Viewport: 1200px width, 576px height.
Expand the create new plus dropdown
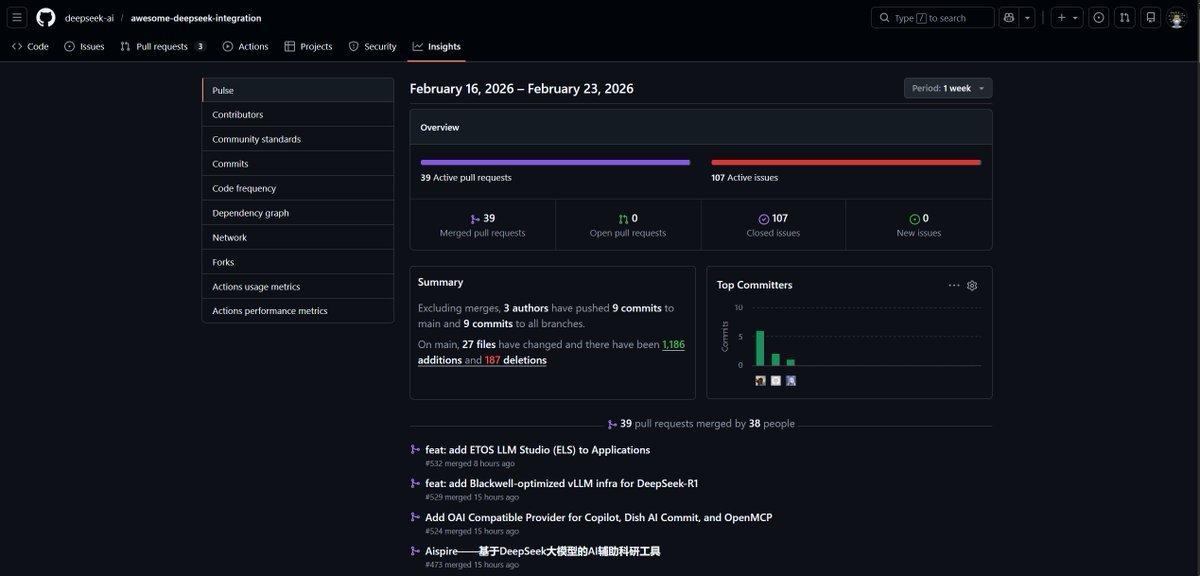tap(1067, 18)
